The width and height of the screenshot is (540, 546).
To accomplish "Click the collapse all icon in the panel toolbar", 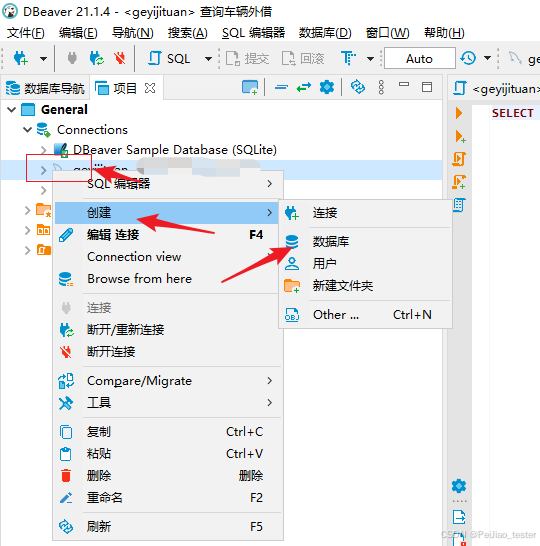I will click(281, 87).
